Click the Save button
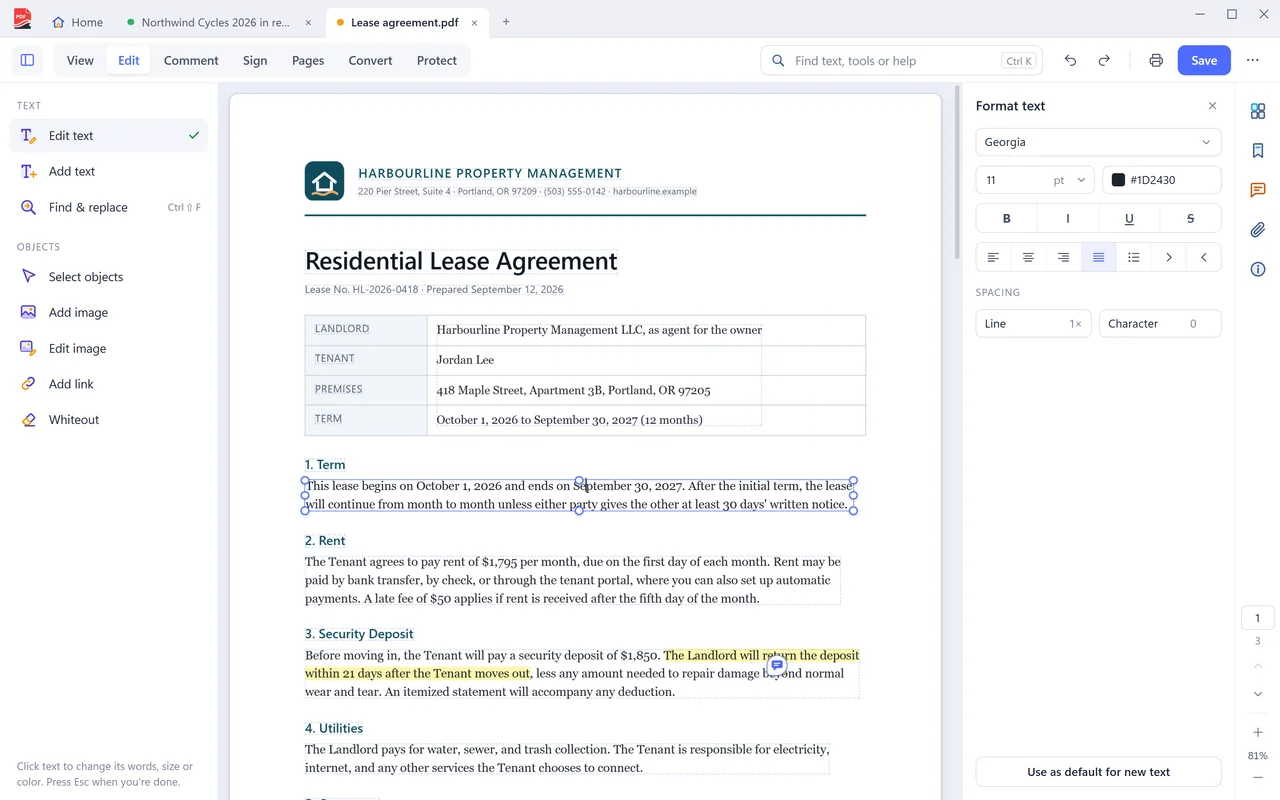Viewport: 1280px width, 800px height. (1204, 60)
